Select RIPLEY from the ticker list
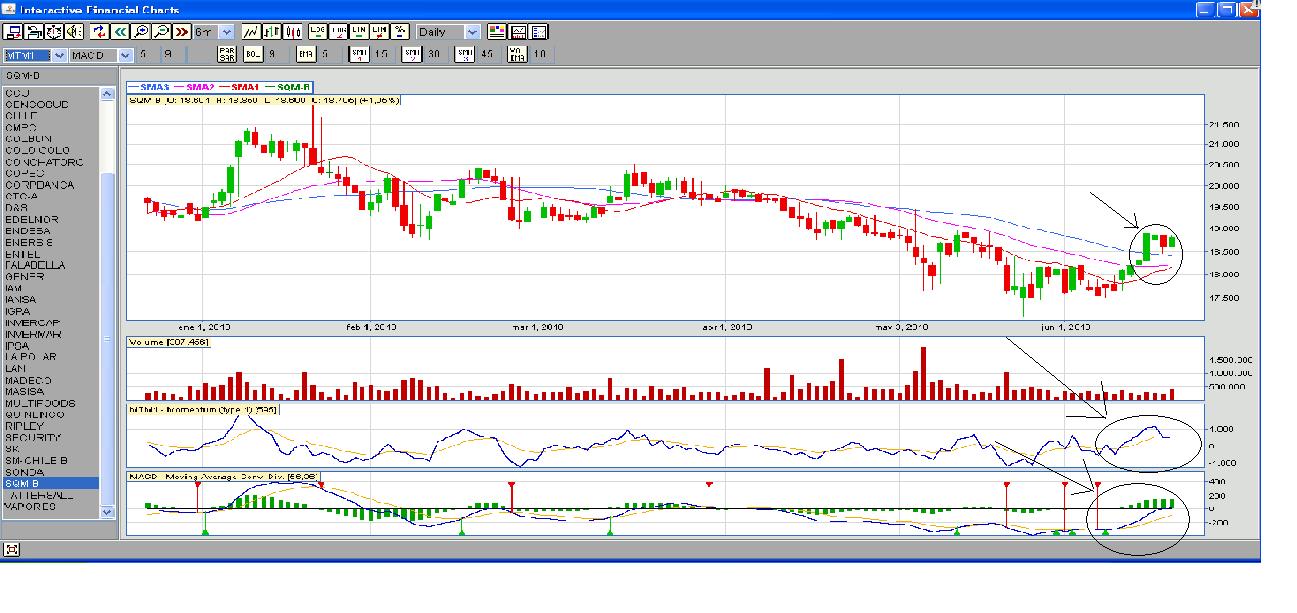 pyautogui.click(x=26, y=426)
